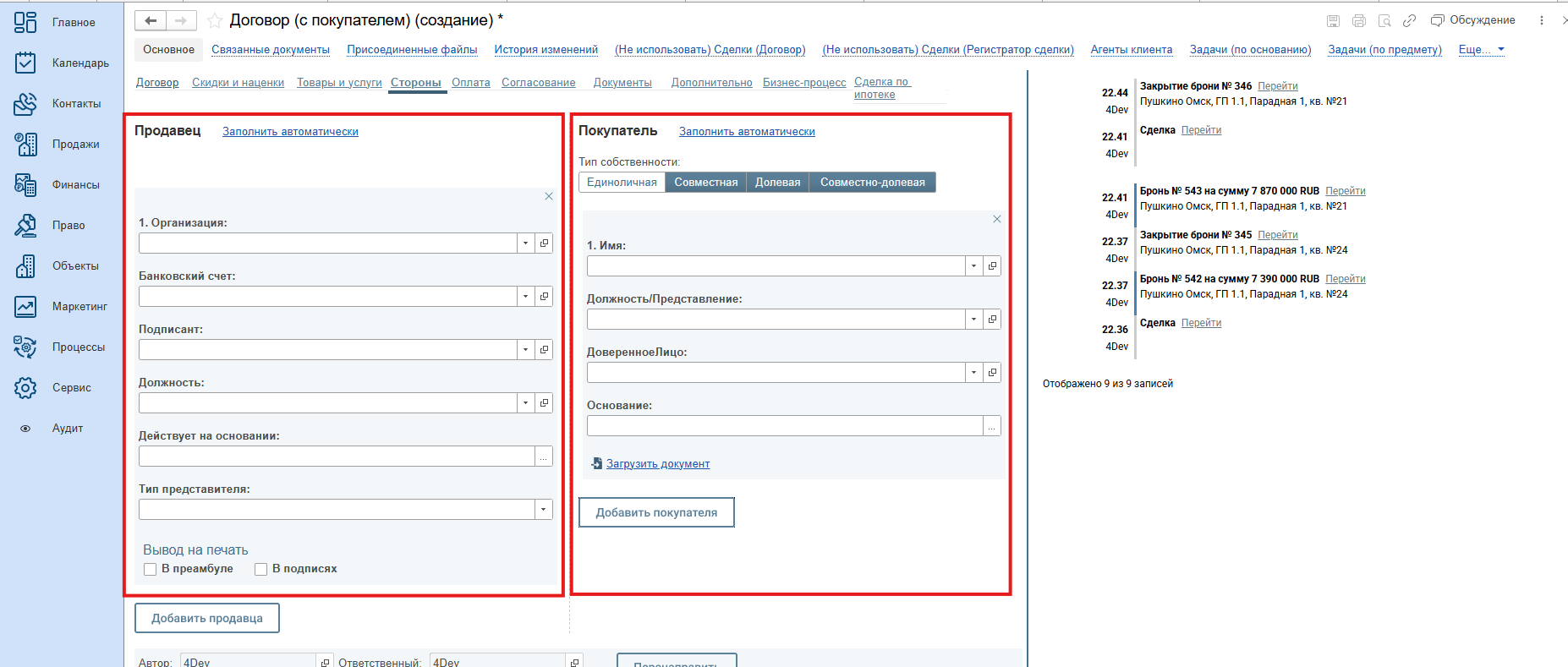This screenshot has height=667, width=1568.
Task: Open the Финансы sidebar icon
Action: 25,184
